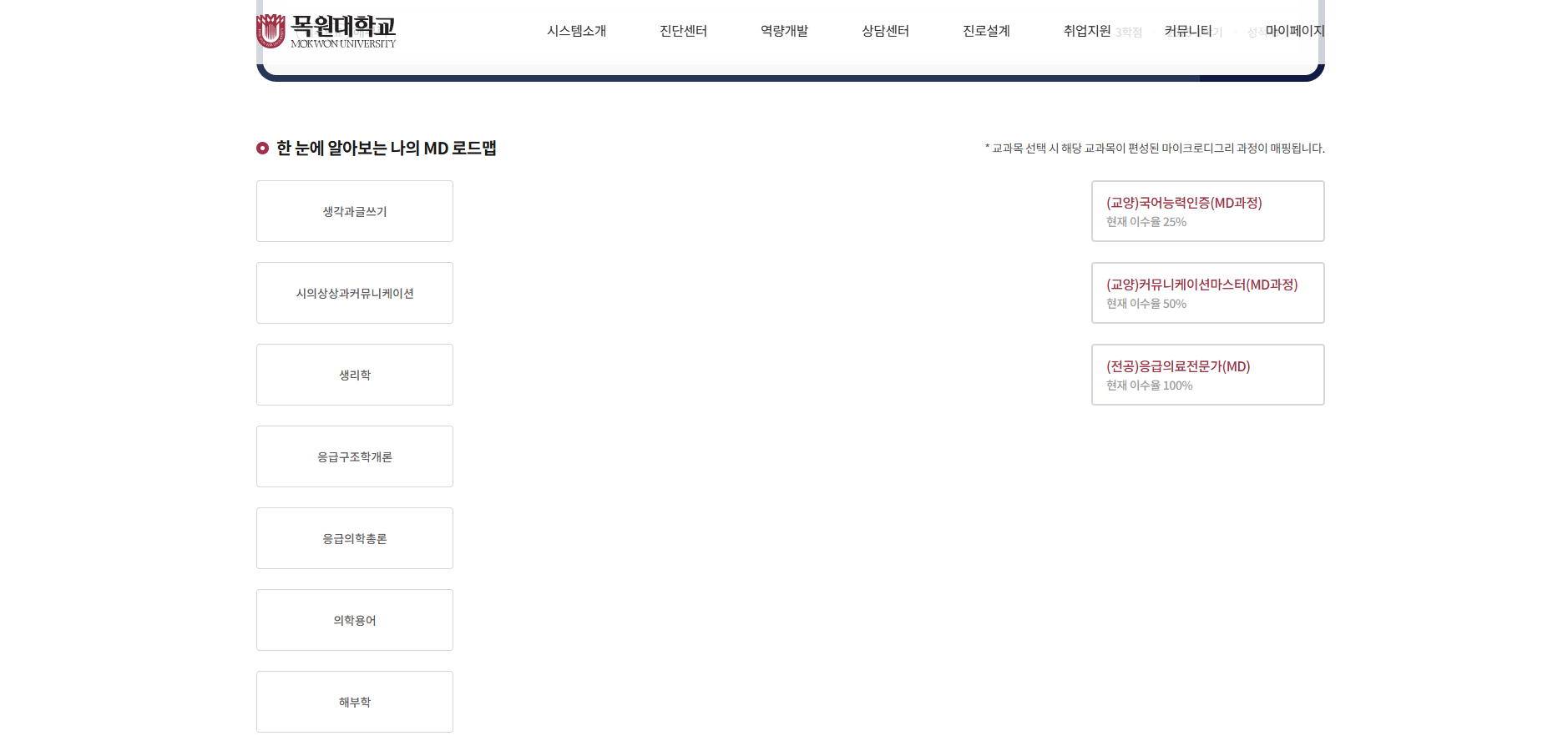Go to 마이페이지
This screenshot has width=1568, height=751.
point(1294,31)
